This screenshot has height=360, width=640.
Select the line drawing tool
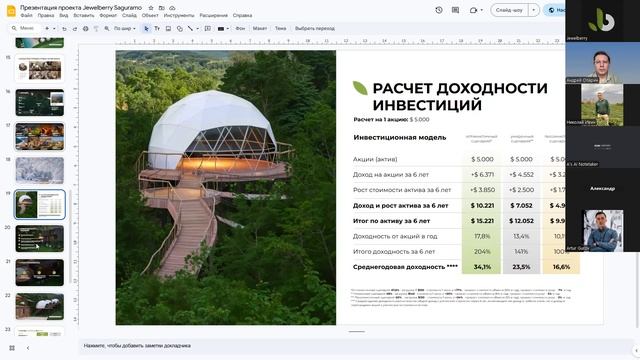(190, 29)
